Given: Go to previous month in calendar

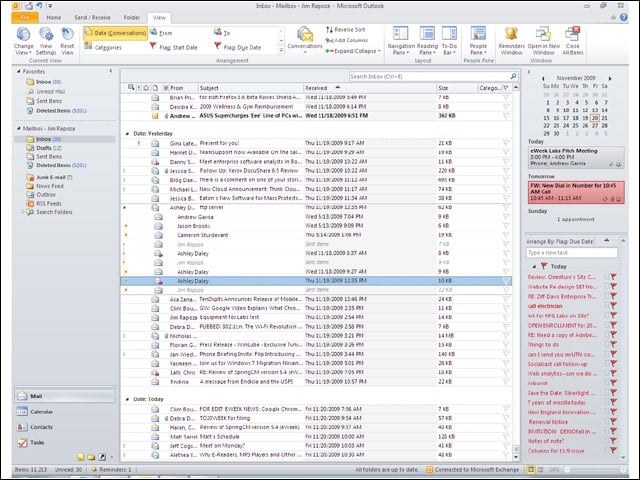Looking at the screenshot, I should tap(543, 78).
